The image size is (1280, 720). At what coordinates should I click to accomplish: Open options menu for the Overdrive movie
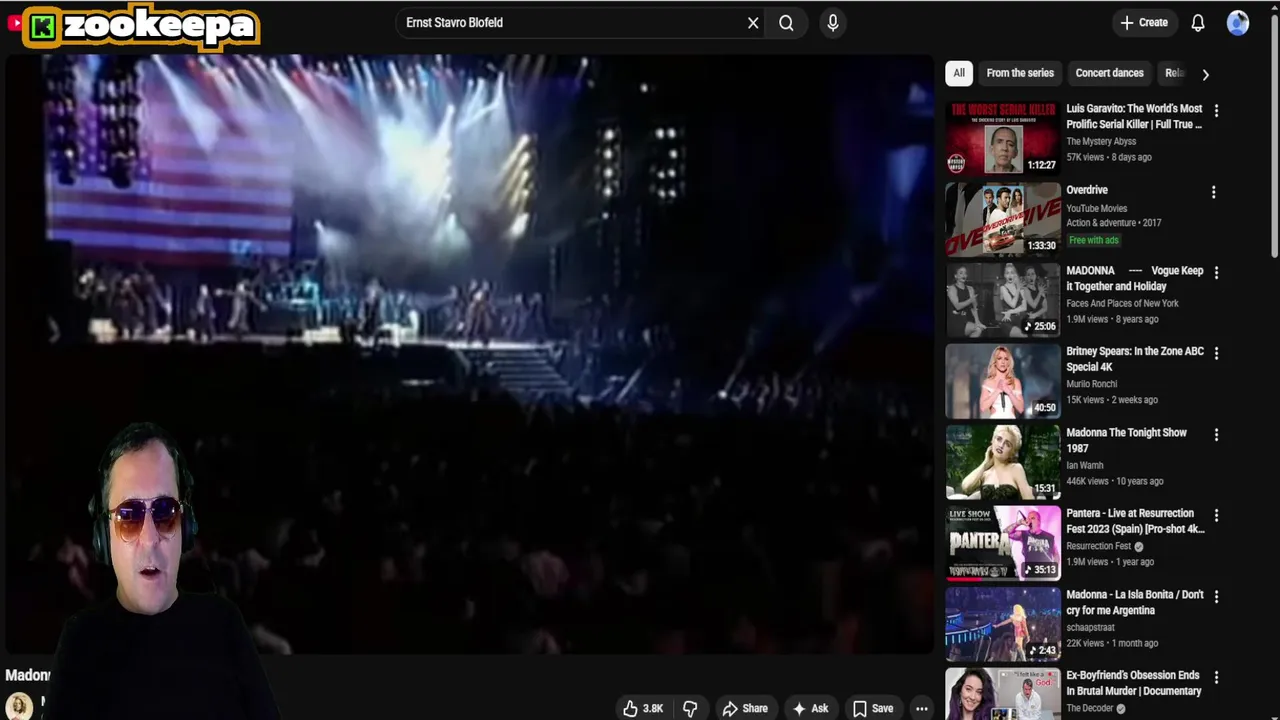1214,192
